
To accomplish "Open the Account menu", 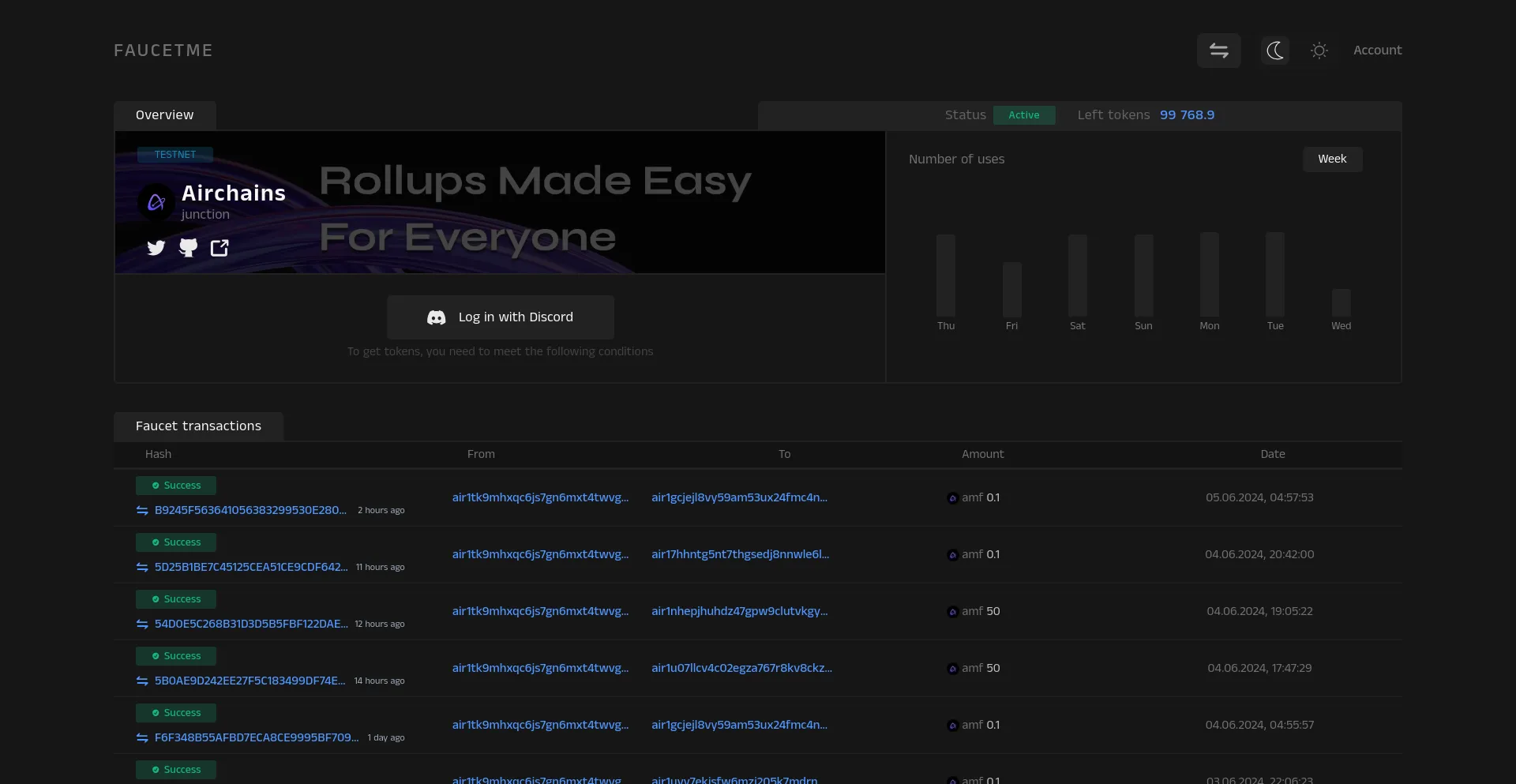I will (x=1377, y=50).
